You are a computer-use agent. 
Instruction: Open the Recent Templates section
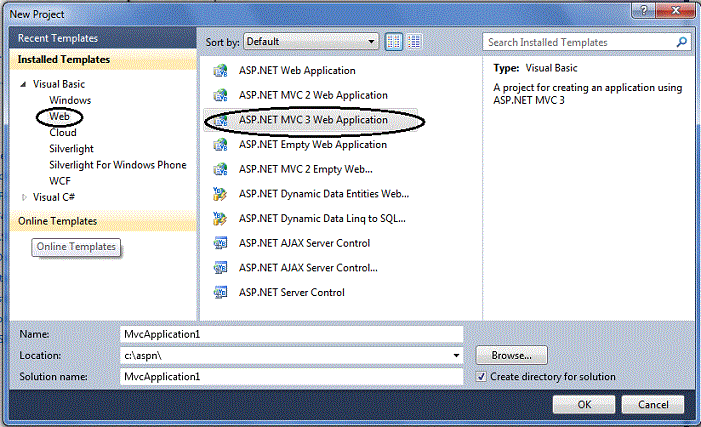pos(103,38)
